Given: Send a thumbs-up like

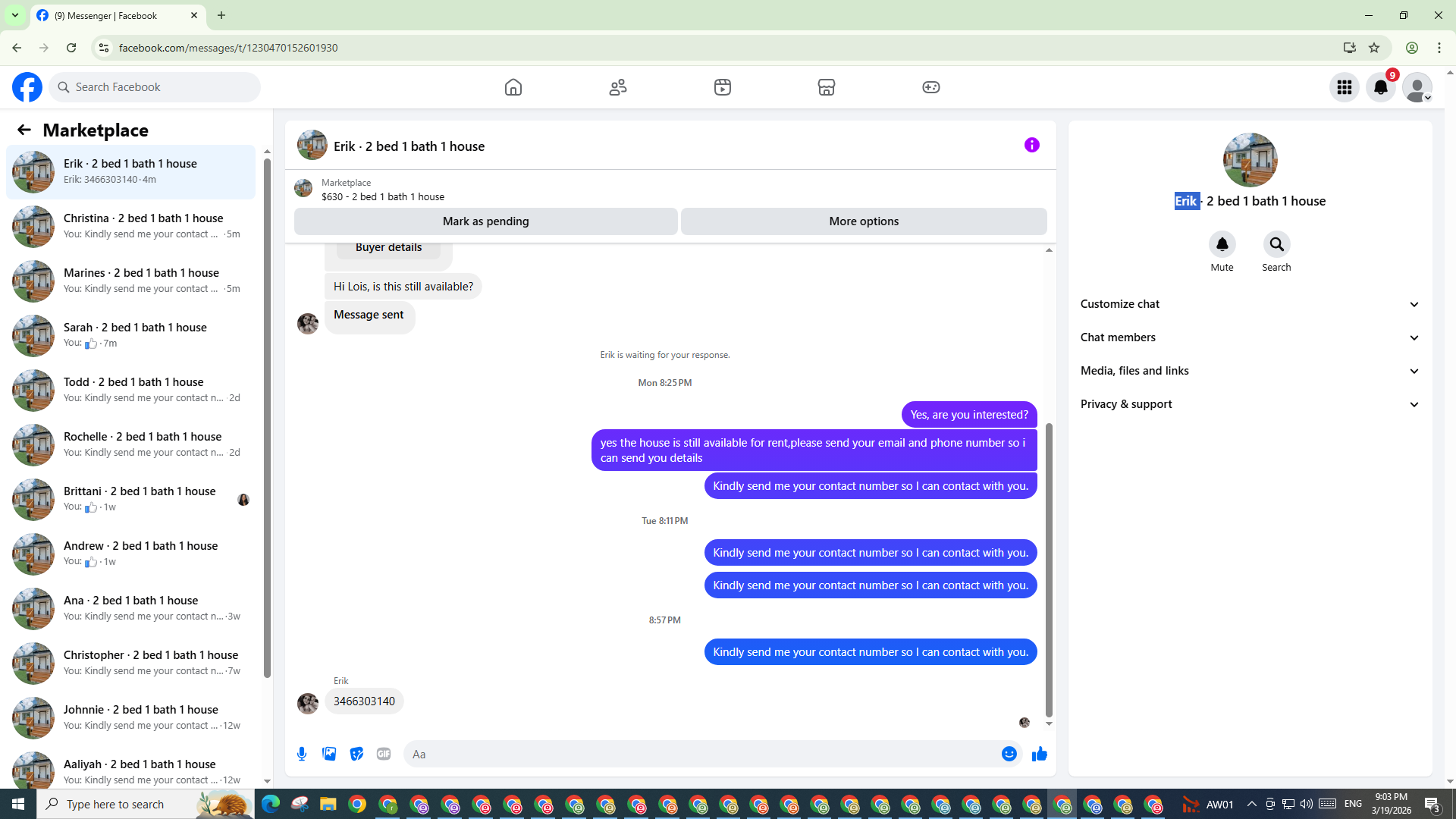Looking at the screenshot, I should [x=1040, y=754].
